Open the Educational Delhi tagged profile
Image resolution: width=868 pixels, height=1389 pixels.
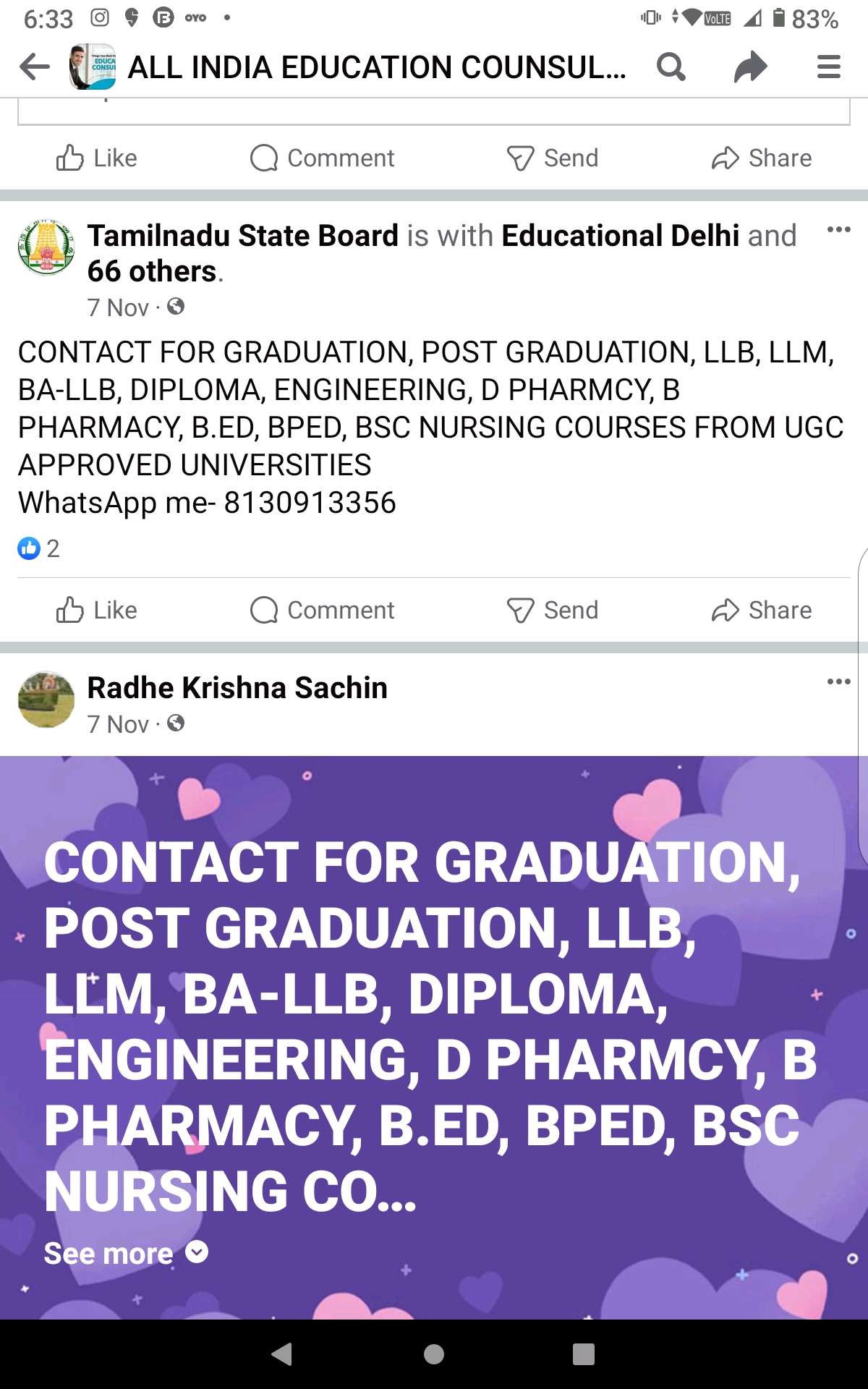click(x=620, y=236)
